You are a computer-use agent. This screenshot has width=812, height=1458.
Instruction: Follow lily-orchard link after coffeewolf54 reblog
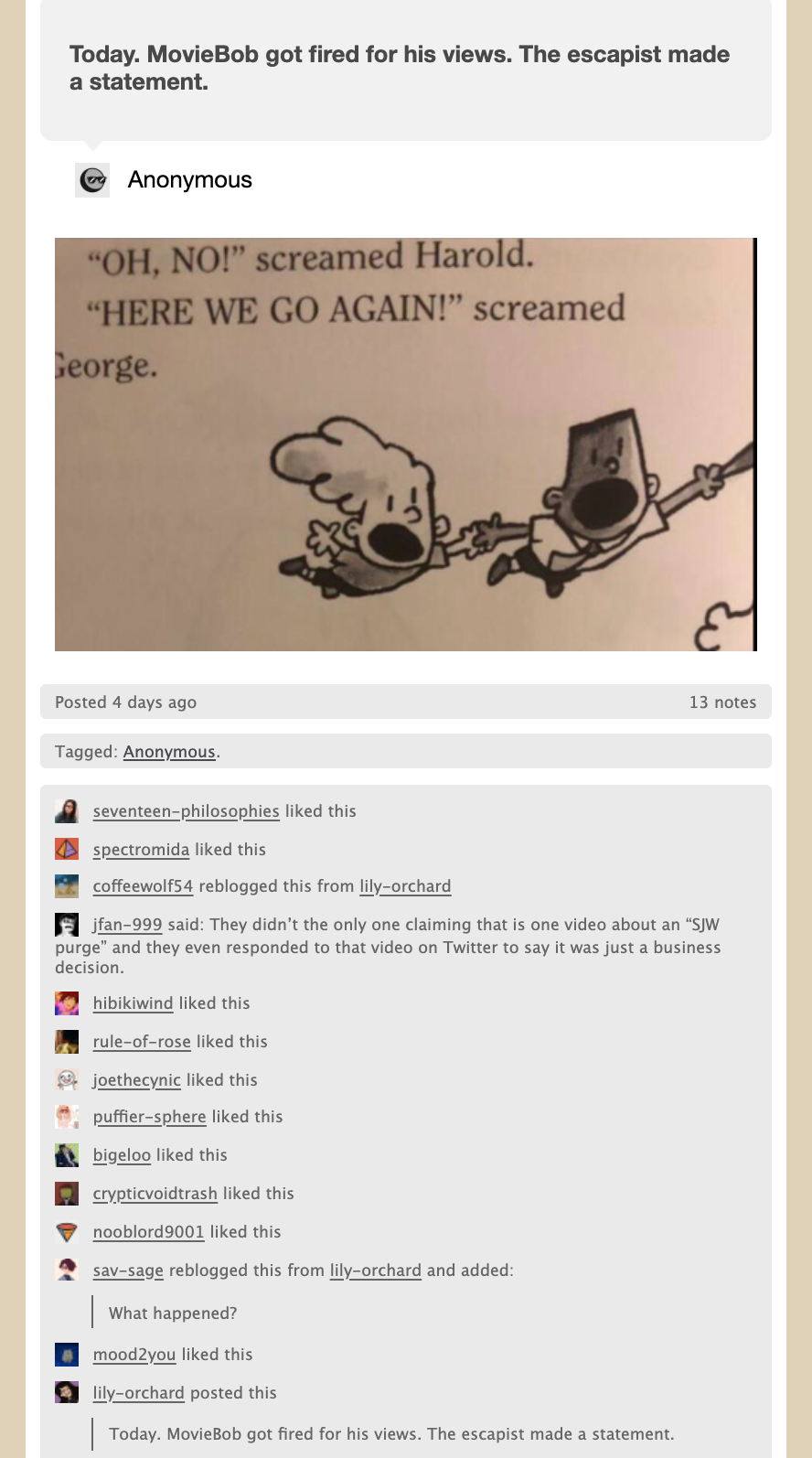[405, 886]
